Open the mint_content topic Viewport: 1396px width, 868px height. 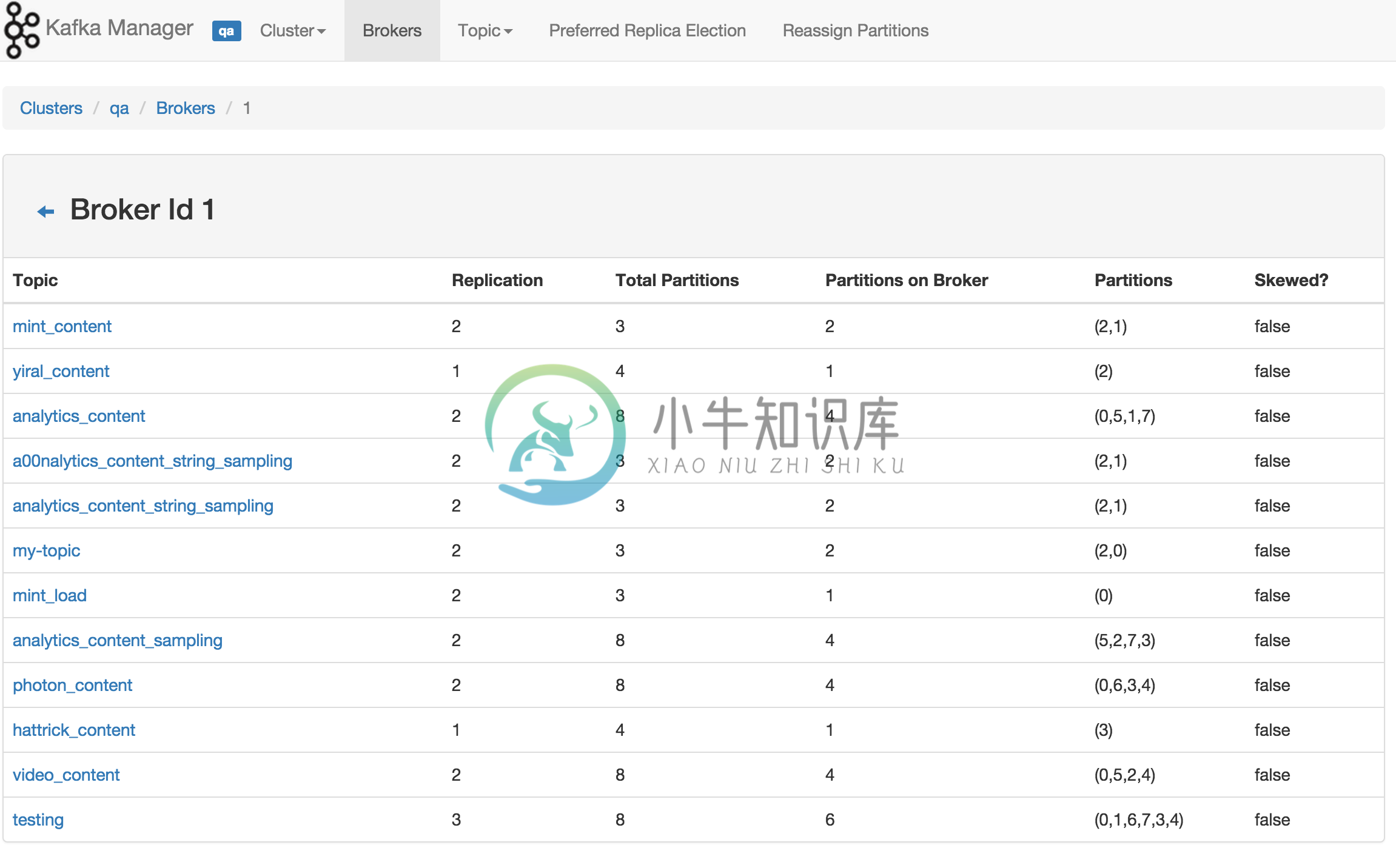pyautogui.click(x=62, y=326)
